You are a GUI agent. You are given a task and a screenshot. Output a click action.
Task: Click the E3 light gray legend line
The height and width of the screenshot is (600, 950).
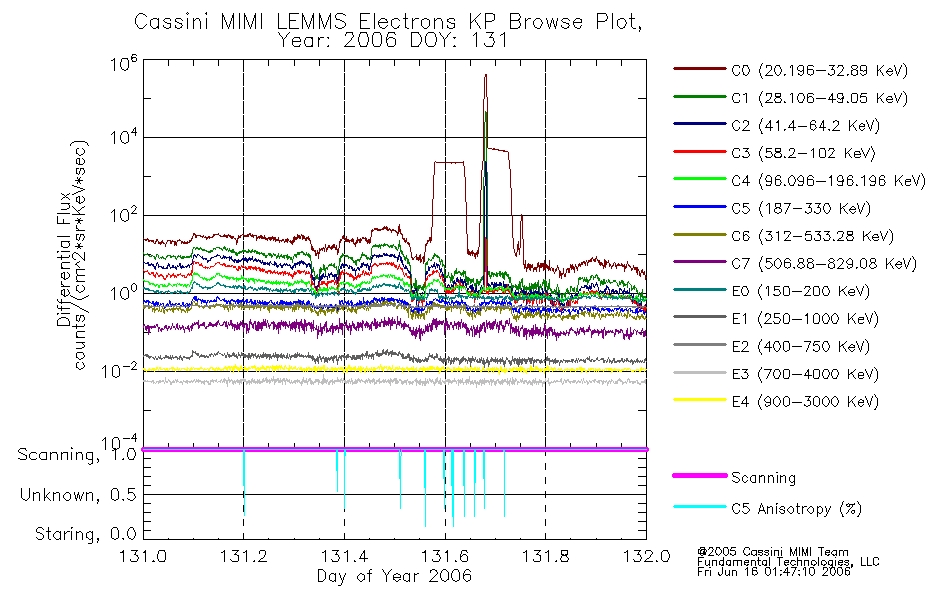coord(700,372)
